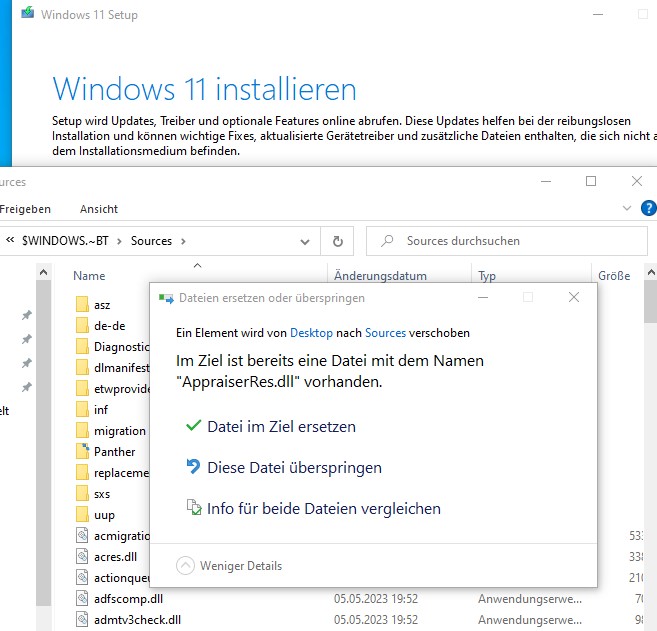Select the asz folder
This screenshot has width=657, height=631.
102,305
